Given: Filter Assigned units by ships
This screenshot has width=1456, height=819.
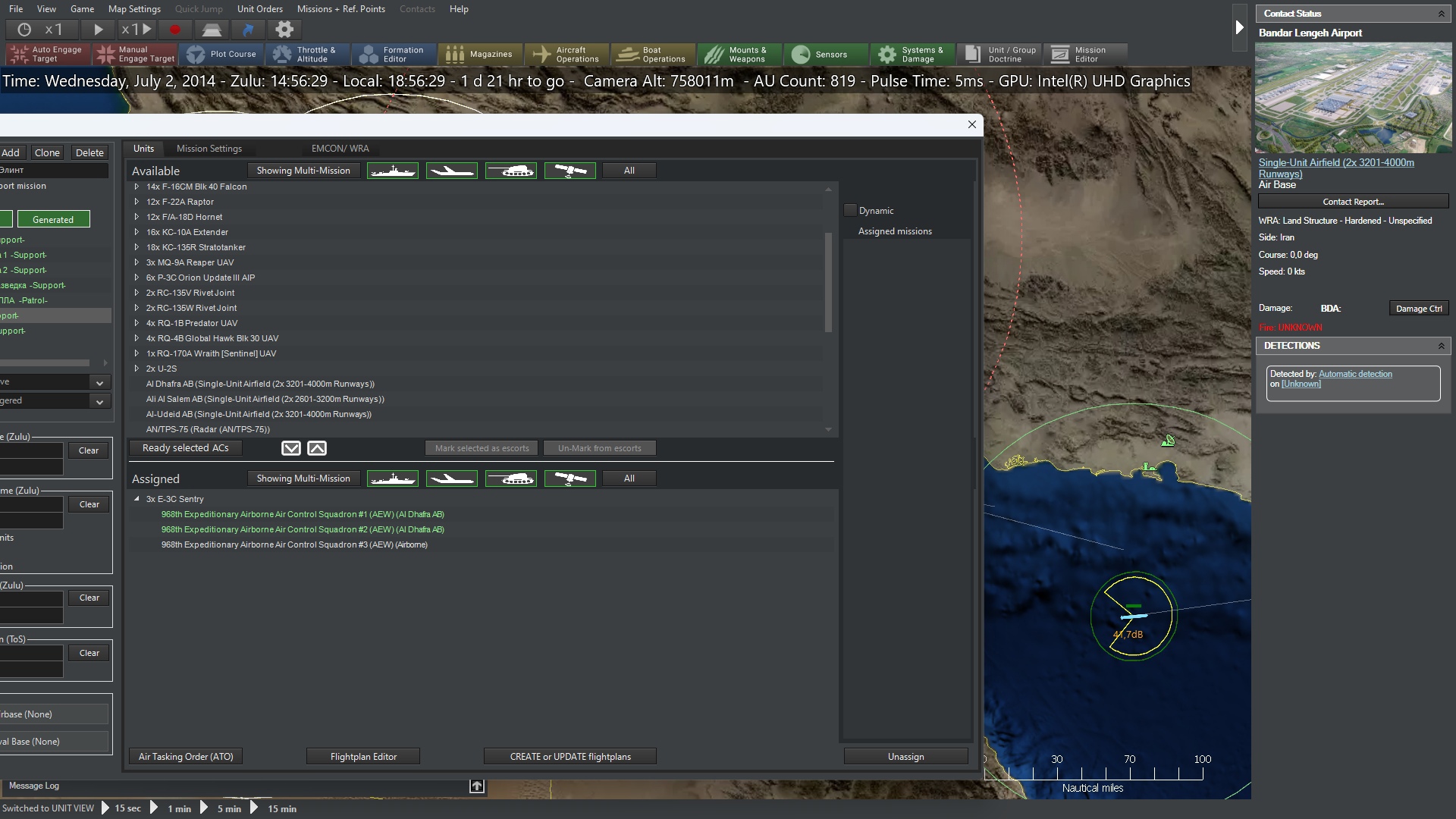Looking at the screenshot, I should point(393,479).
